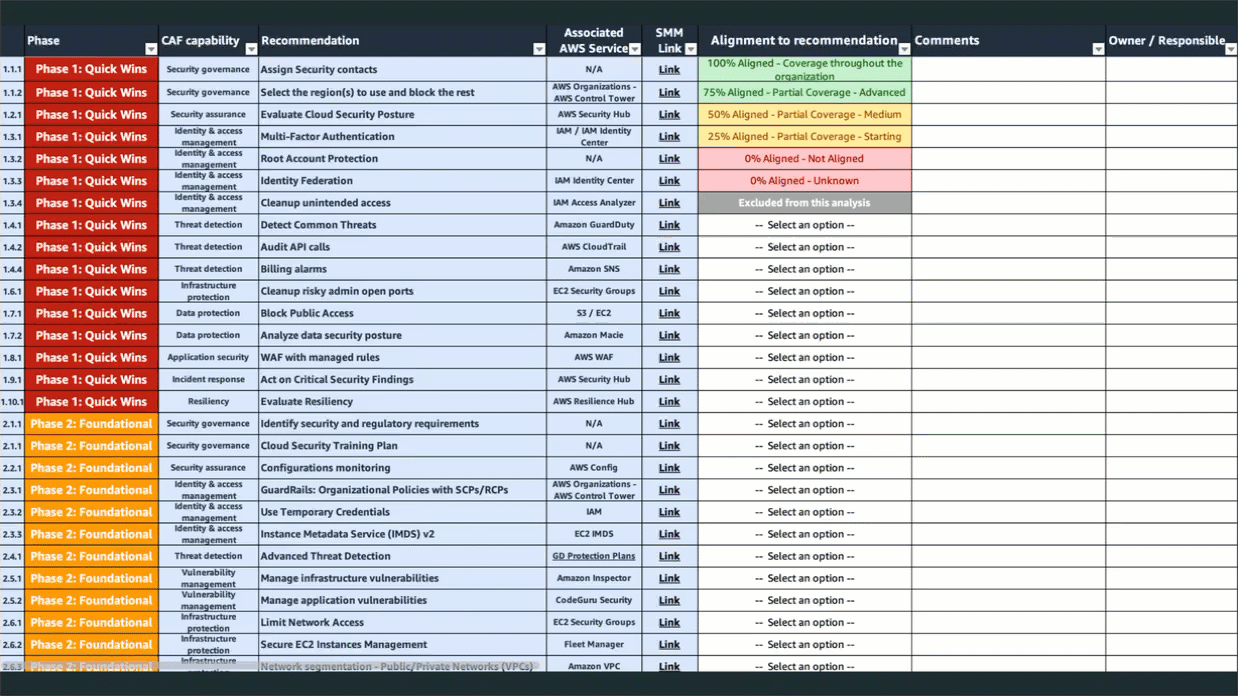Select alignment option for Configurations monitoring row
This screenshot has width=1238, height=696.
point(805,468)
